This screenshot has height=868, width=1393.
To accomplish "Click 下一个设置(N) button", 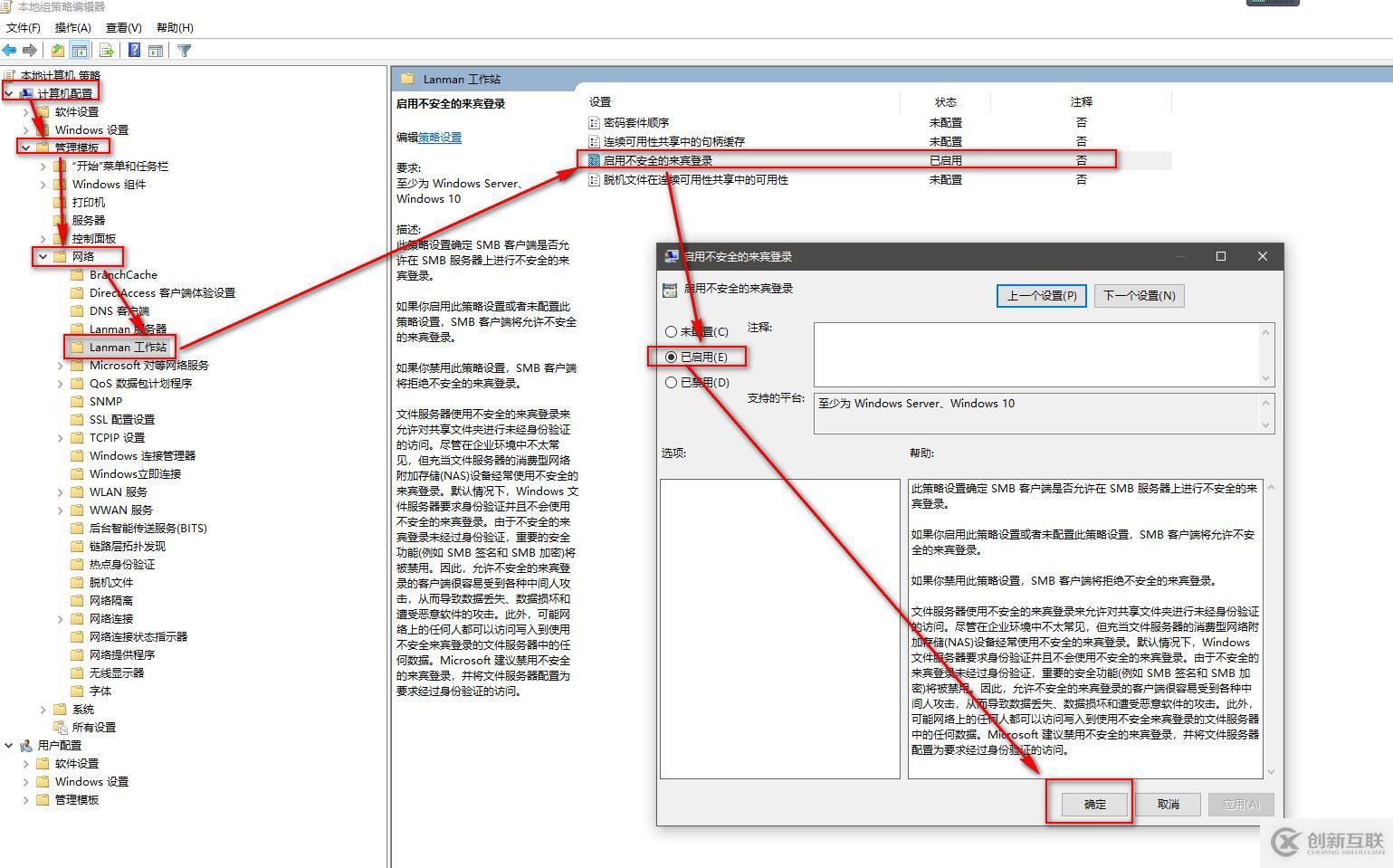I will click(x=1139, y=295).
